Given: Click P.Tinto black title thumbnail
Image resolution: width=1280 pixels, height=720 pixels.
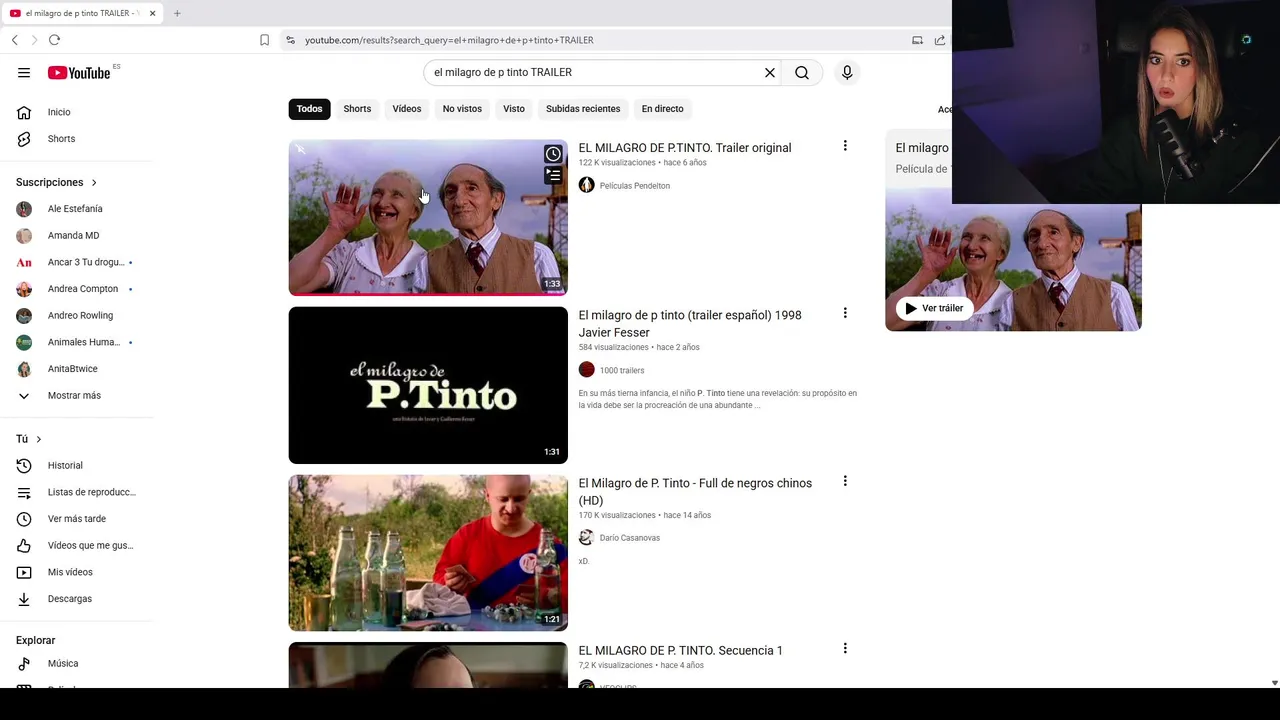Looking at the screenshot, I should (x=428, y=385).
